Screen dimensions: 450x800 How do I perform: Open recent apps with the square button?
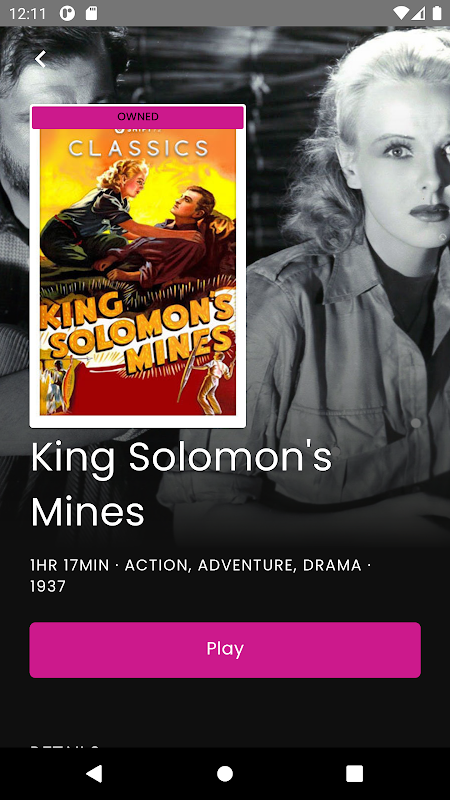click(355, 773)
